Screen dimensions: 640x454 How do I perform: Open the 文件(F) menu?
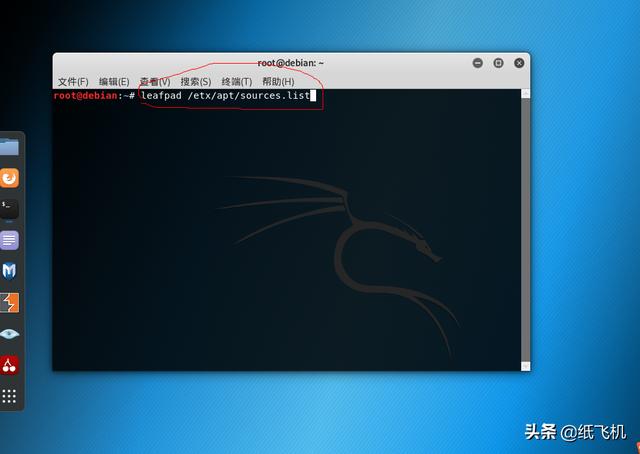(x=73, y=82)
